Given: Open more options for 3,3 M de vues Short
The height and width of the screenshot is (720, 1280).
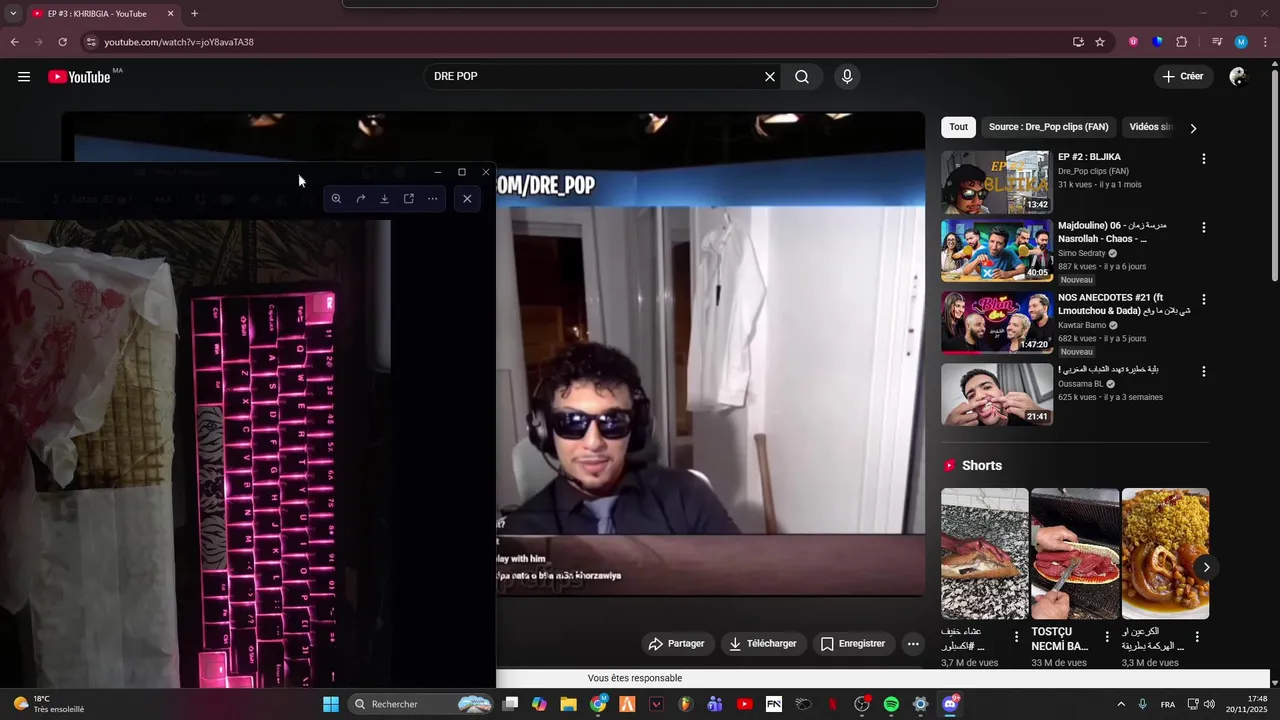Looking at the screenshot, I should (x=1197, y=637).
